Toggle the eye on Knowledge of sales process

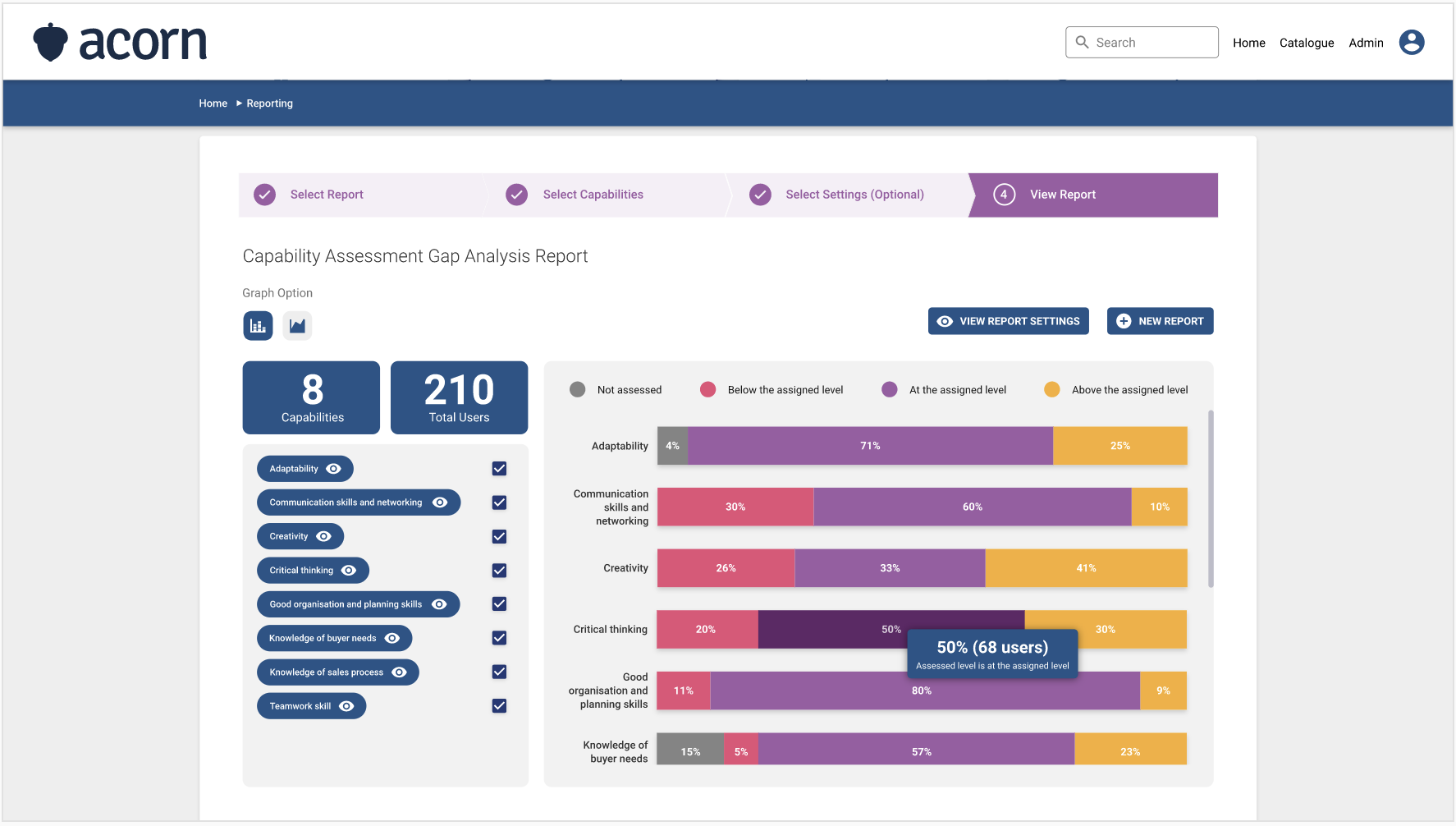[x=400, y=672]
